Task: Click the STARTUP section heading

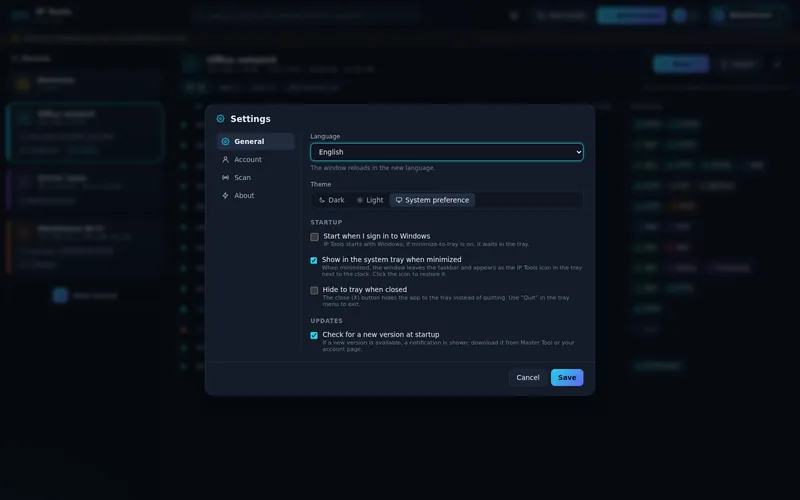Action: point(326,222)
